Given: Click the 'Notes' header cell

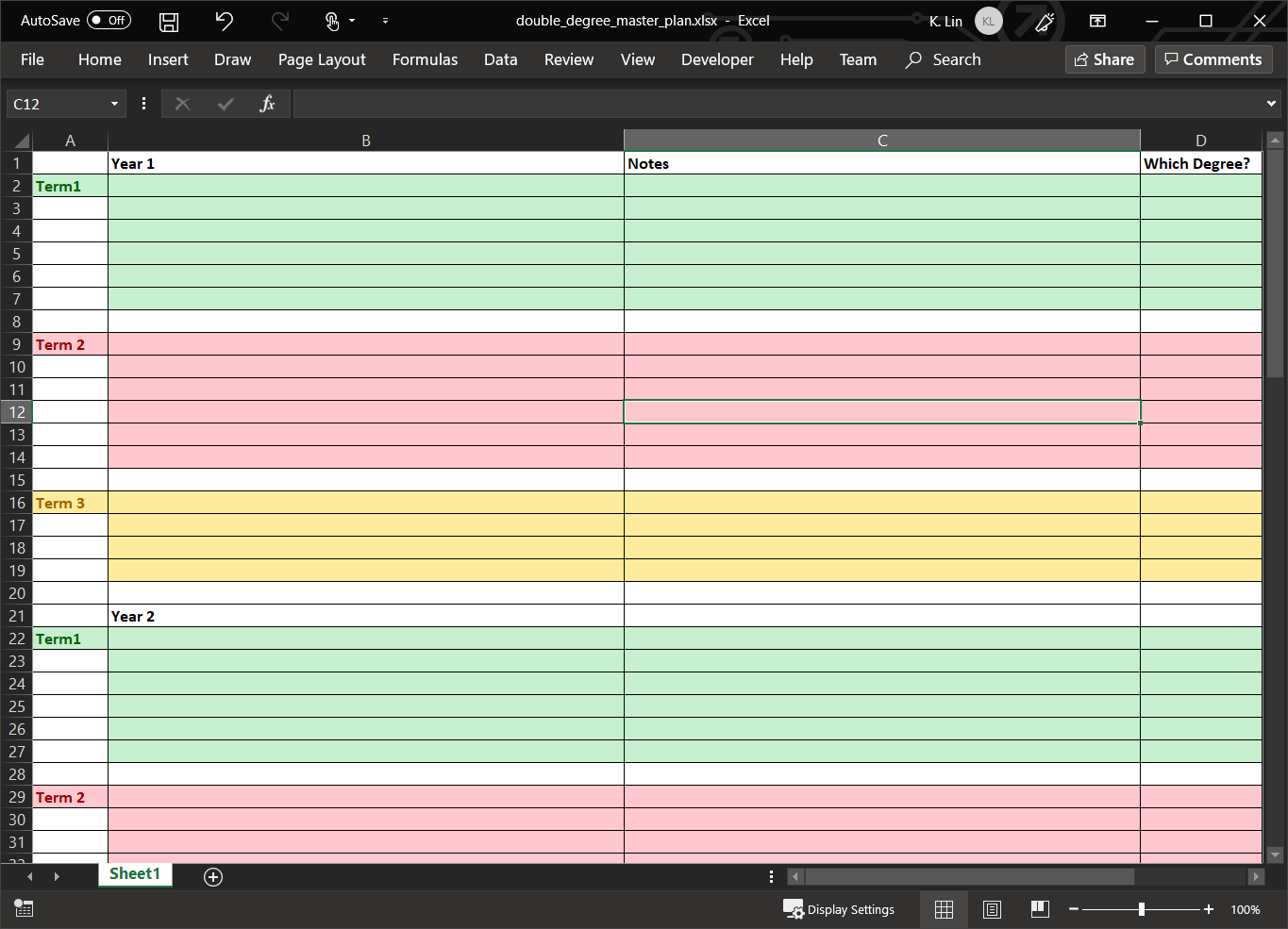Looking at the screenshot, I should [x=882, y=163].
